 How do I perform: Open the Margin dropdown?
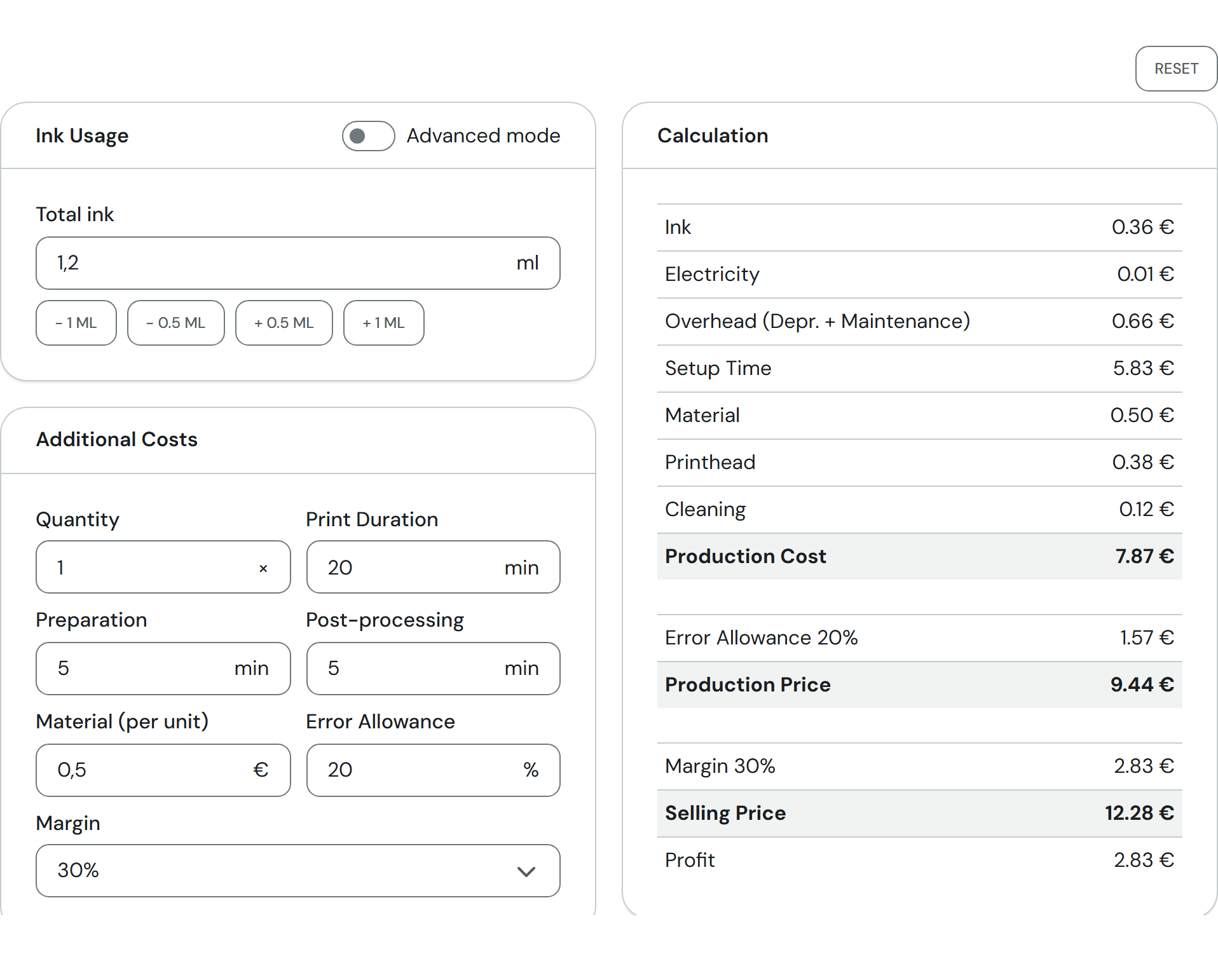(x=298, y=871)
